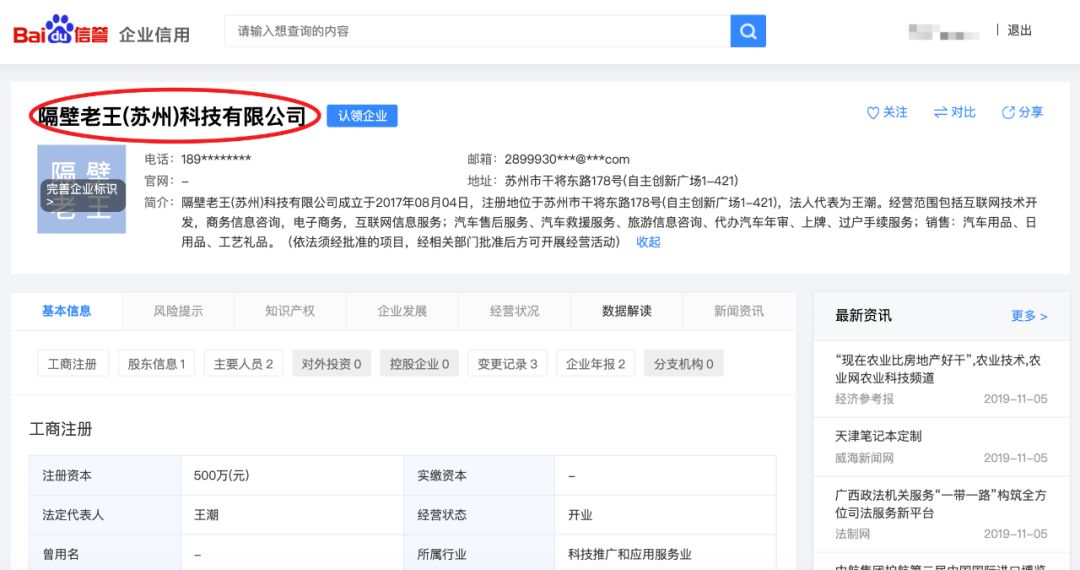The width and height of the screenshot is (1080, 570).
Task: Collapse company intro with 收起
Action: [x=648, y=242]
